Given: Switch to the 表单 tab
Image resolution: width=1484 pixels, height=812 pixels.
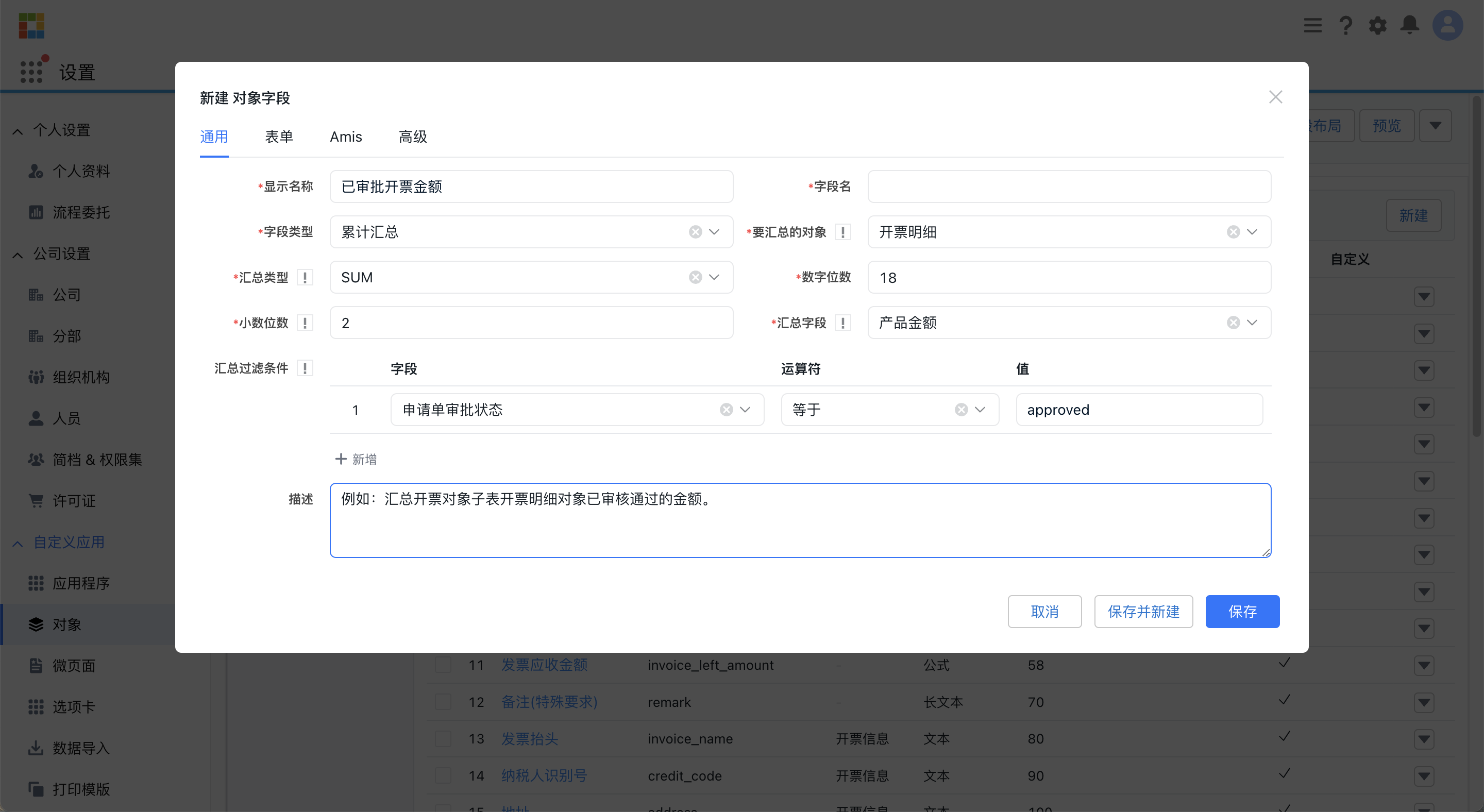Looking at the screenshot, I should pos(279,137).
